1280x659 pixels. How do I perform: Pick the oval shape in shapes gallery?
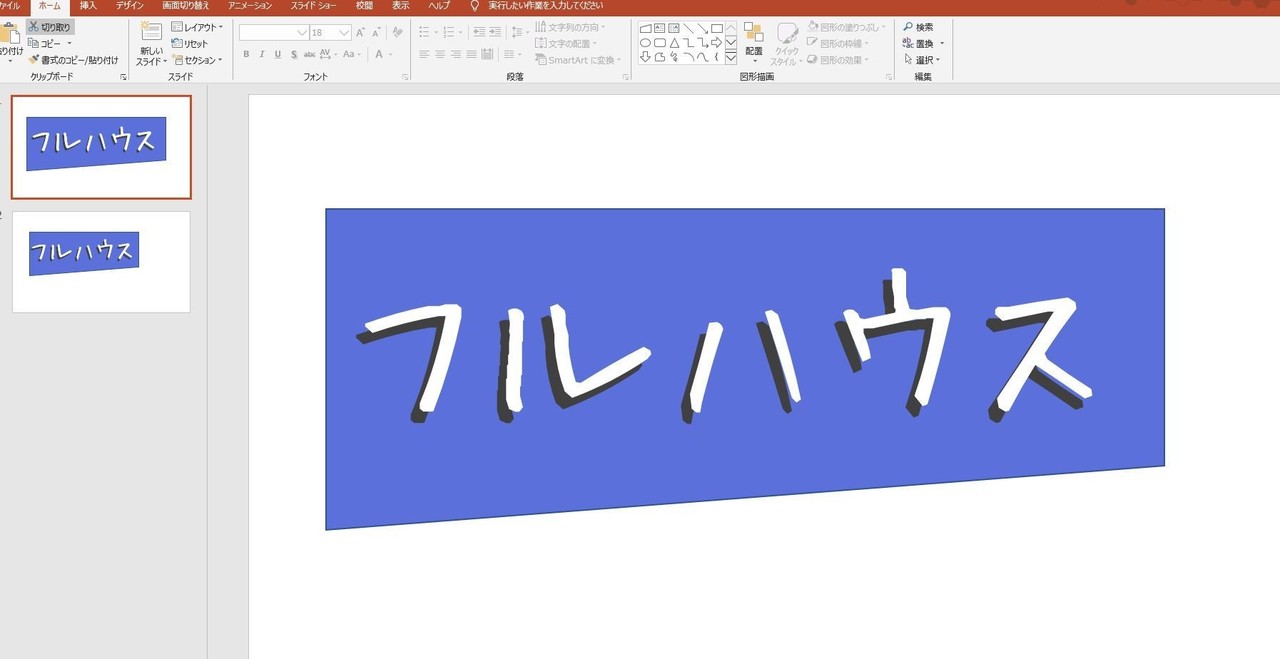(646, 43)
